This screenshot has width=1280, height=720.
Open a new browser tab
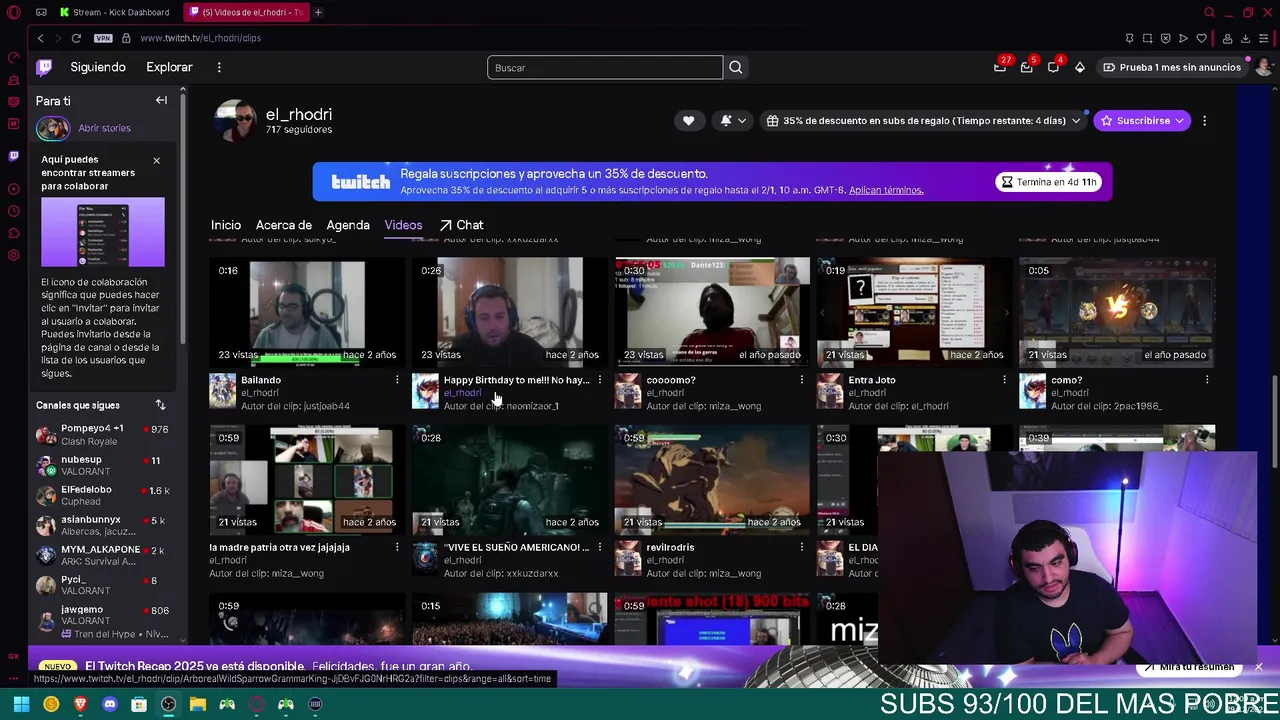(x=318, y=12)
